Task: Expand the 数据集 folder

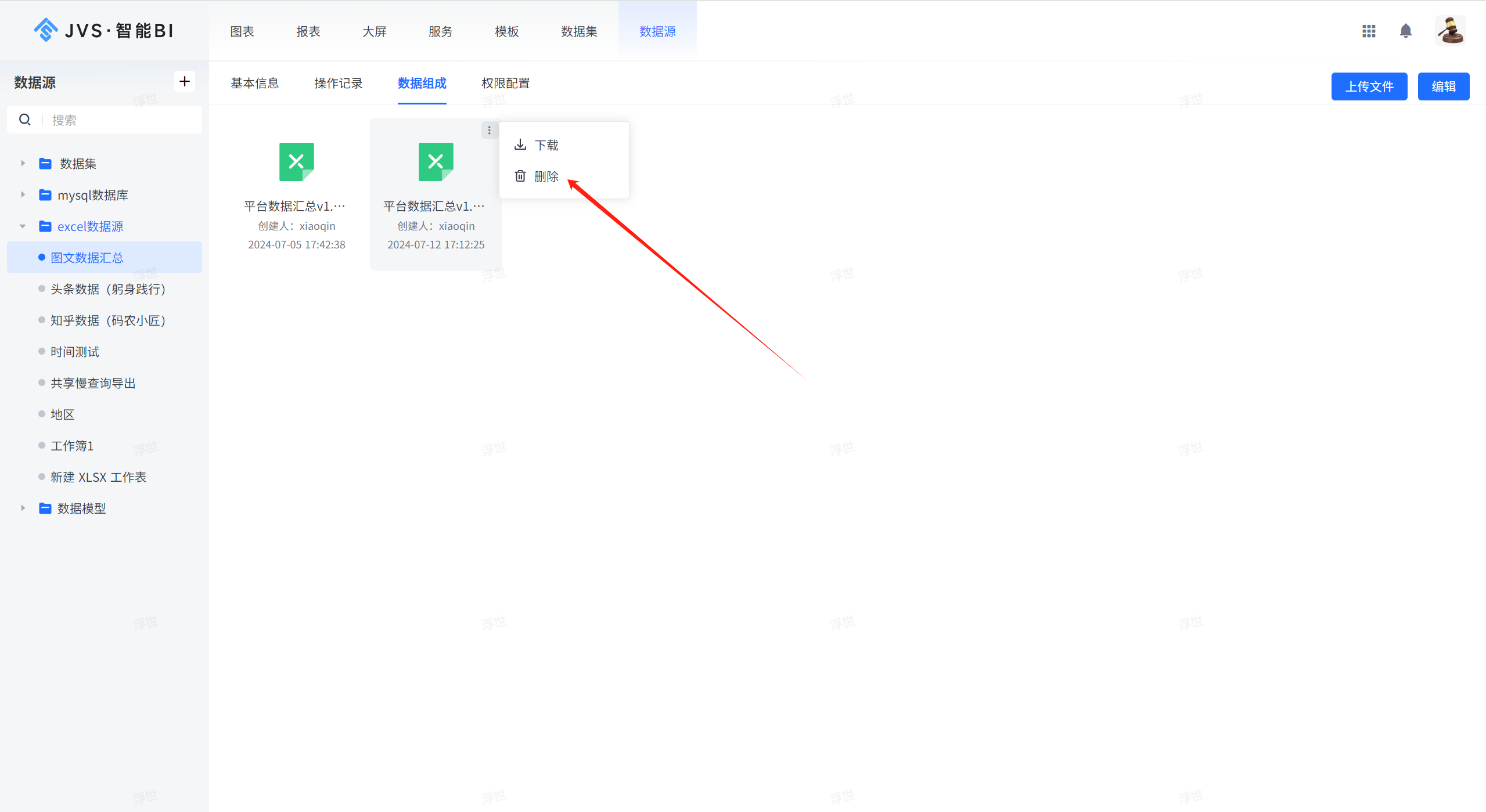Action: (x=23, y=164)
